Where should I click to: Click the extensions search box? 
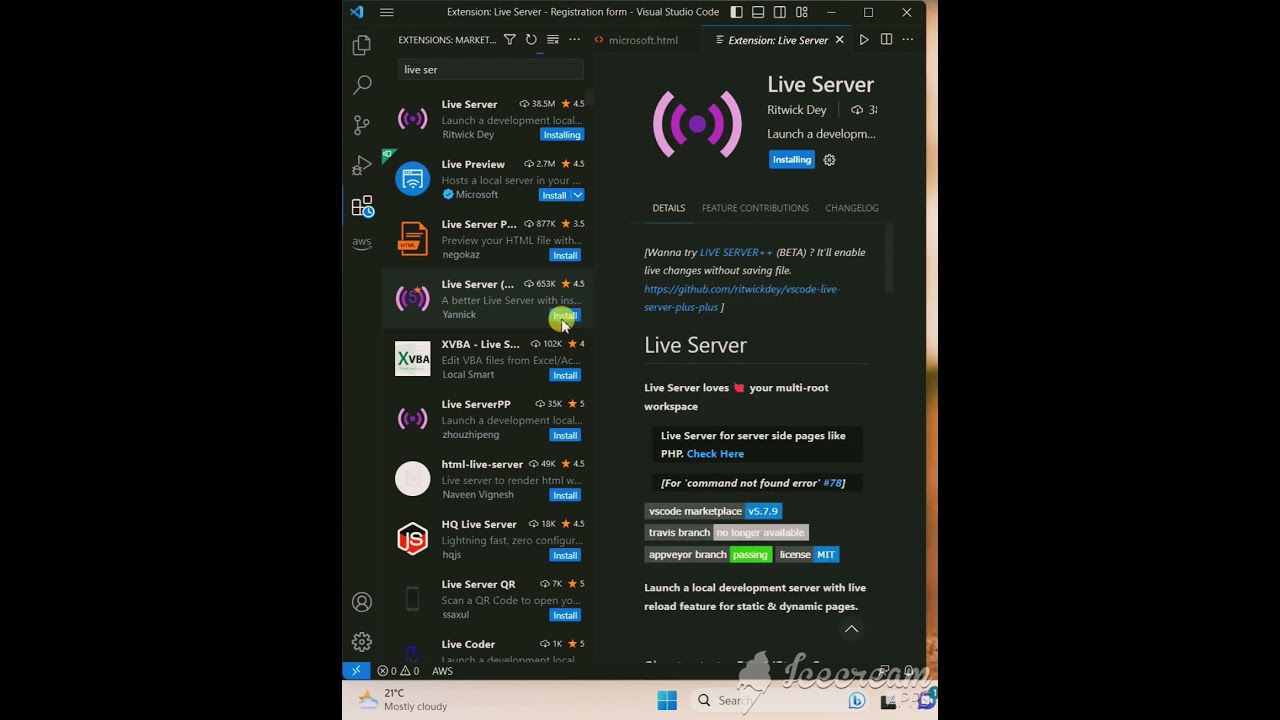pos(491,70)
